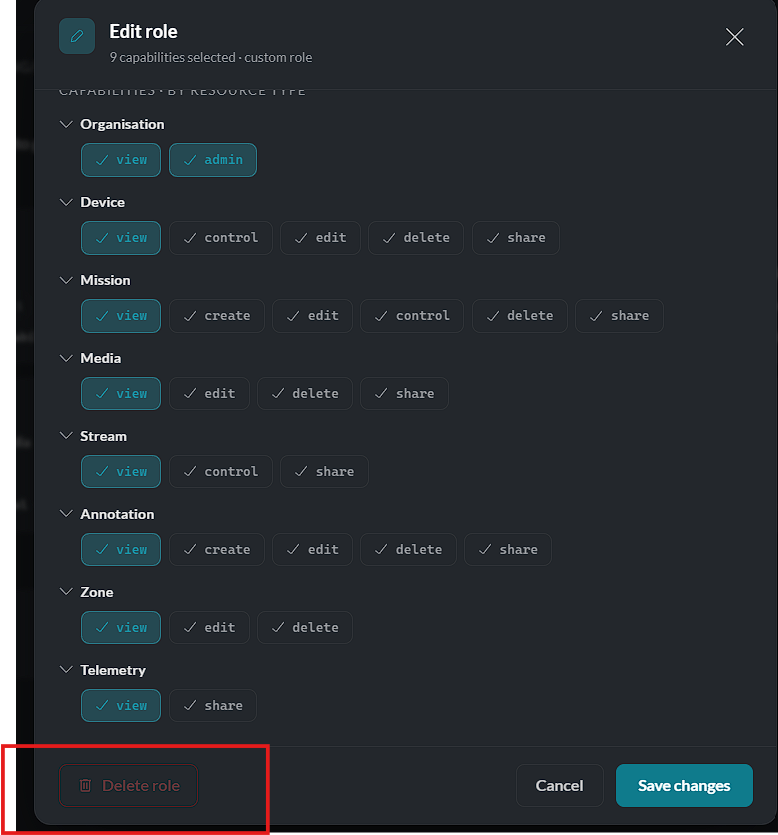The height and width of the screenshot is (835, 778).
Task: Enable Media edit capability
Action: tap(209, 394)
